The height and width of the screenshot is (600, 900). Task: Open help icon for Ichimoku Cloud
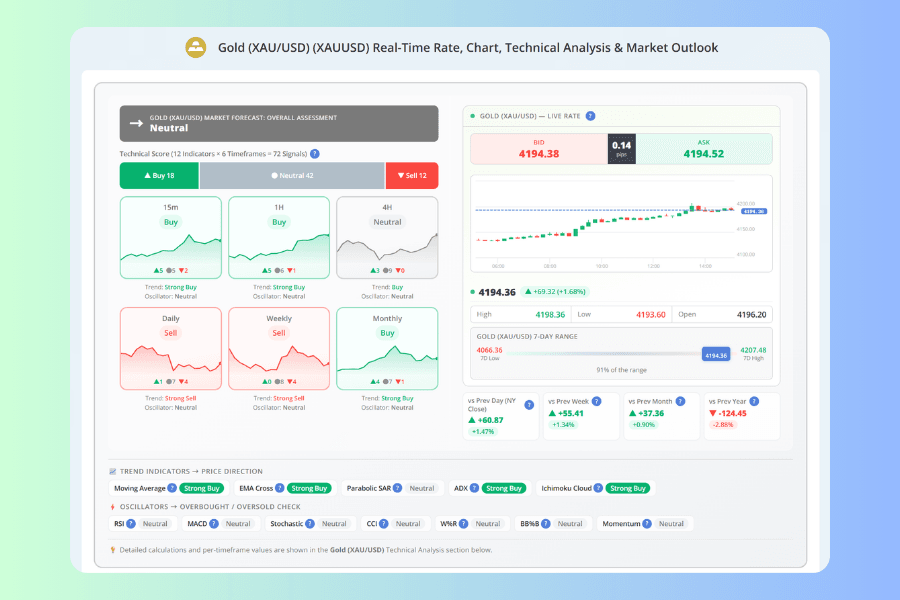tap(598, 488)
